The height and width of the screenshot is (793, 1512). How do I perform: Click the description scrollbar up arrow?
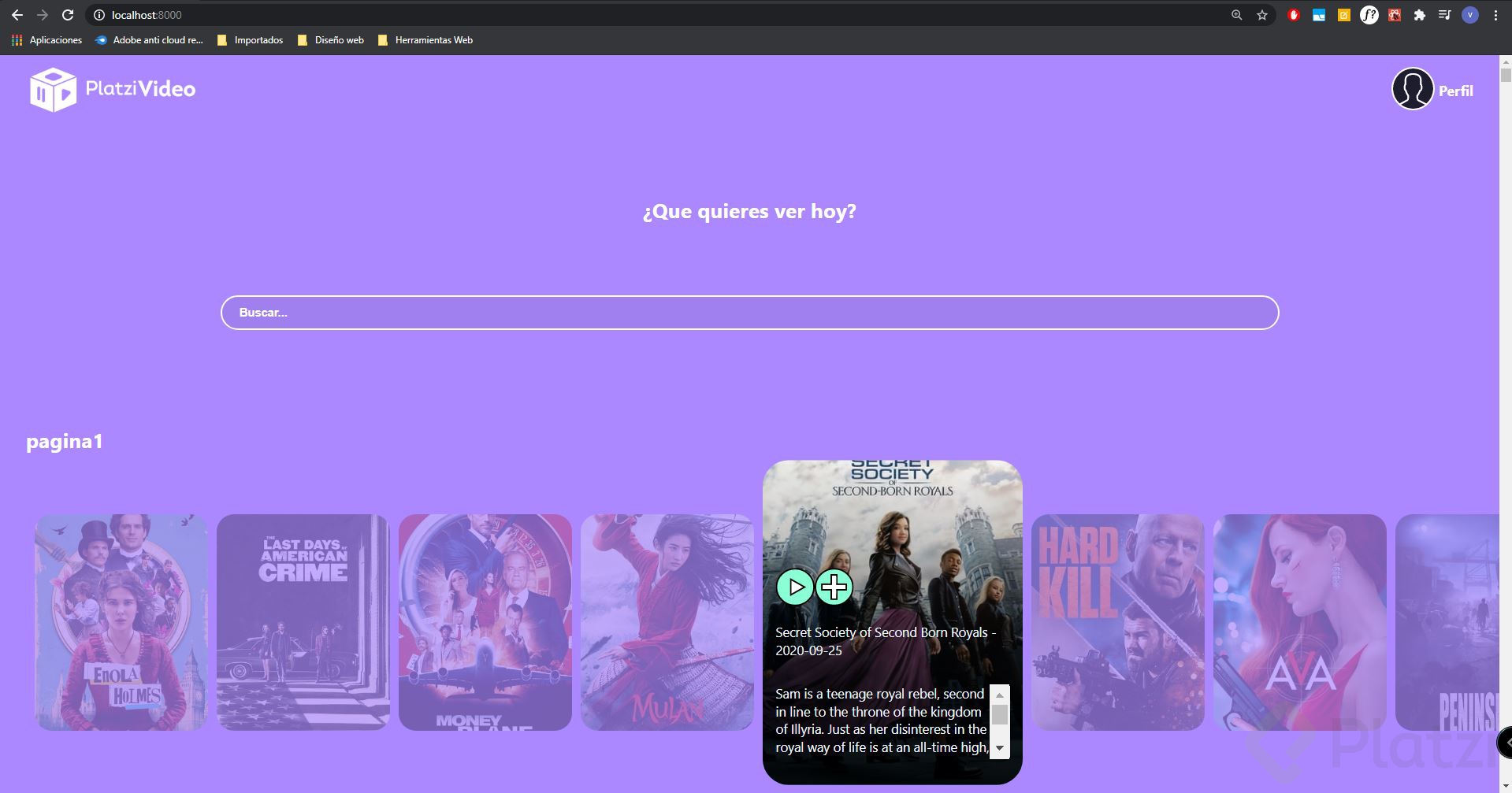[1000, 695]
